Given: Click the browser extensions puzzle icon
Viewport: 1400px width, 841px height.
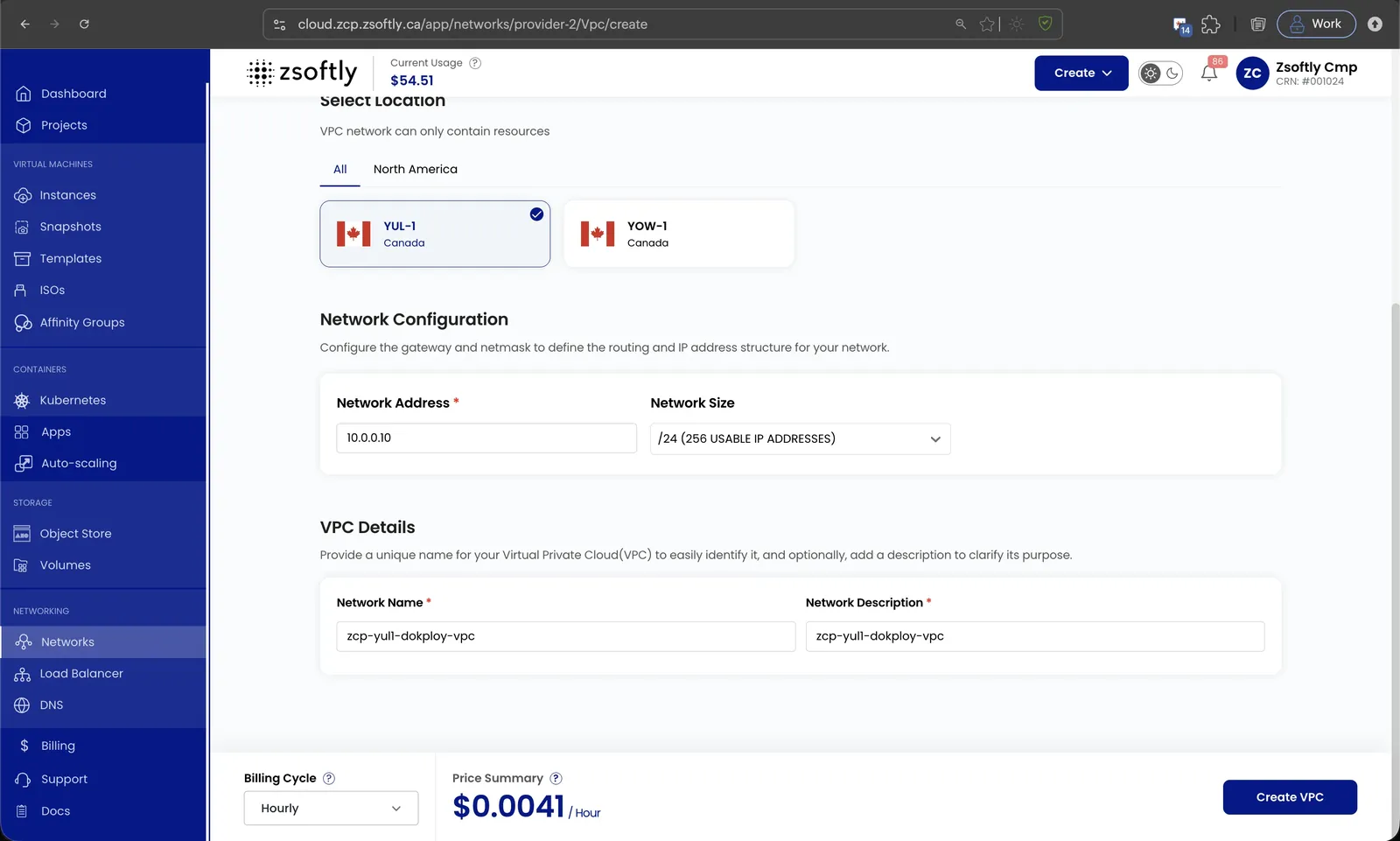Looking at the screenshot, I should [1210, 25].
